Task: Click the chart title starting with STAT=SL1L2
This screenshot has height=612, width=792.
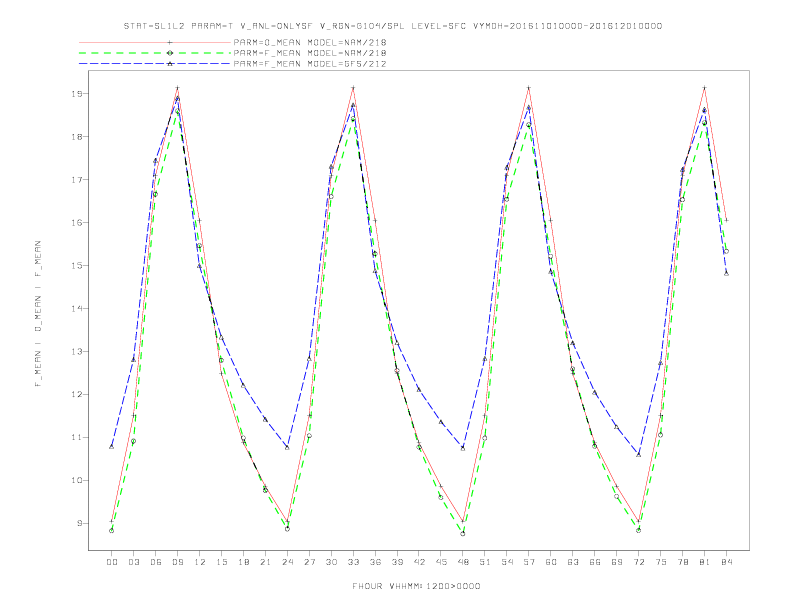Action: (392, 26)
